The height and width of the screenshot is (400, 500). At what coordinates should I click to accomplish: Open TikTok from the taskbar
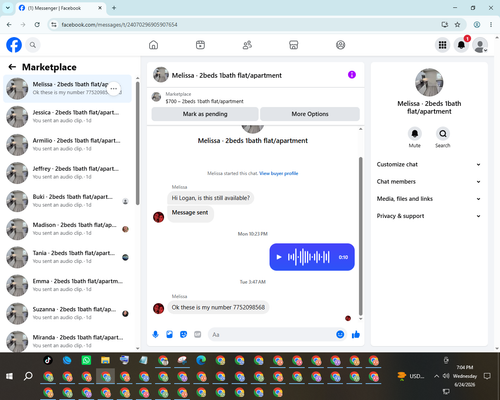48,360
